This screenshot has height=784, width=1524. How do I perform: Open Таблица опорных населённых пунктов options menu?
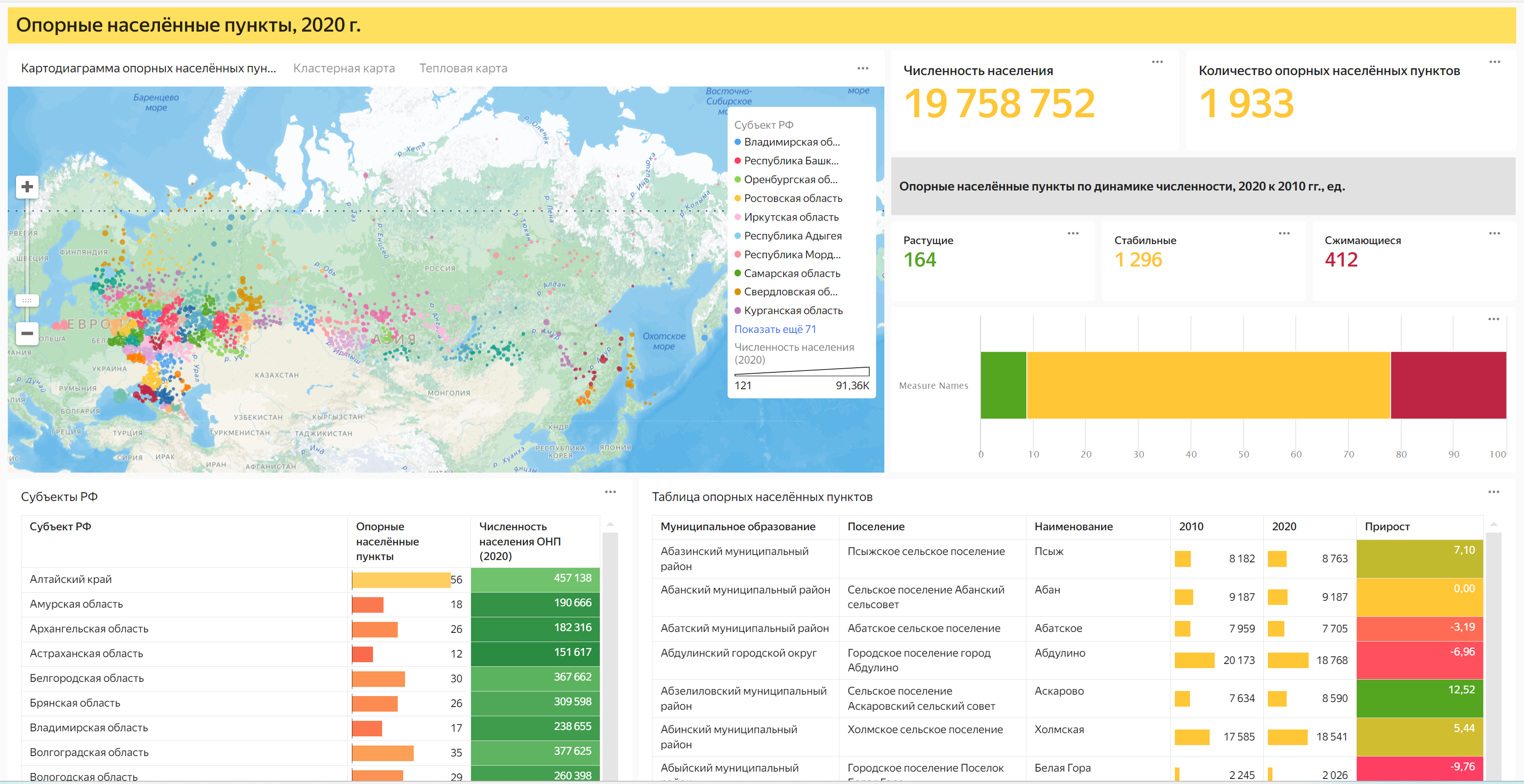point(1493,492)
